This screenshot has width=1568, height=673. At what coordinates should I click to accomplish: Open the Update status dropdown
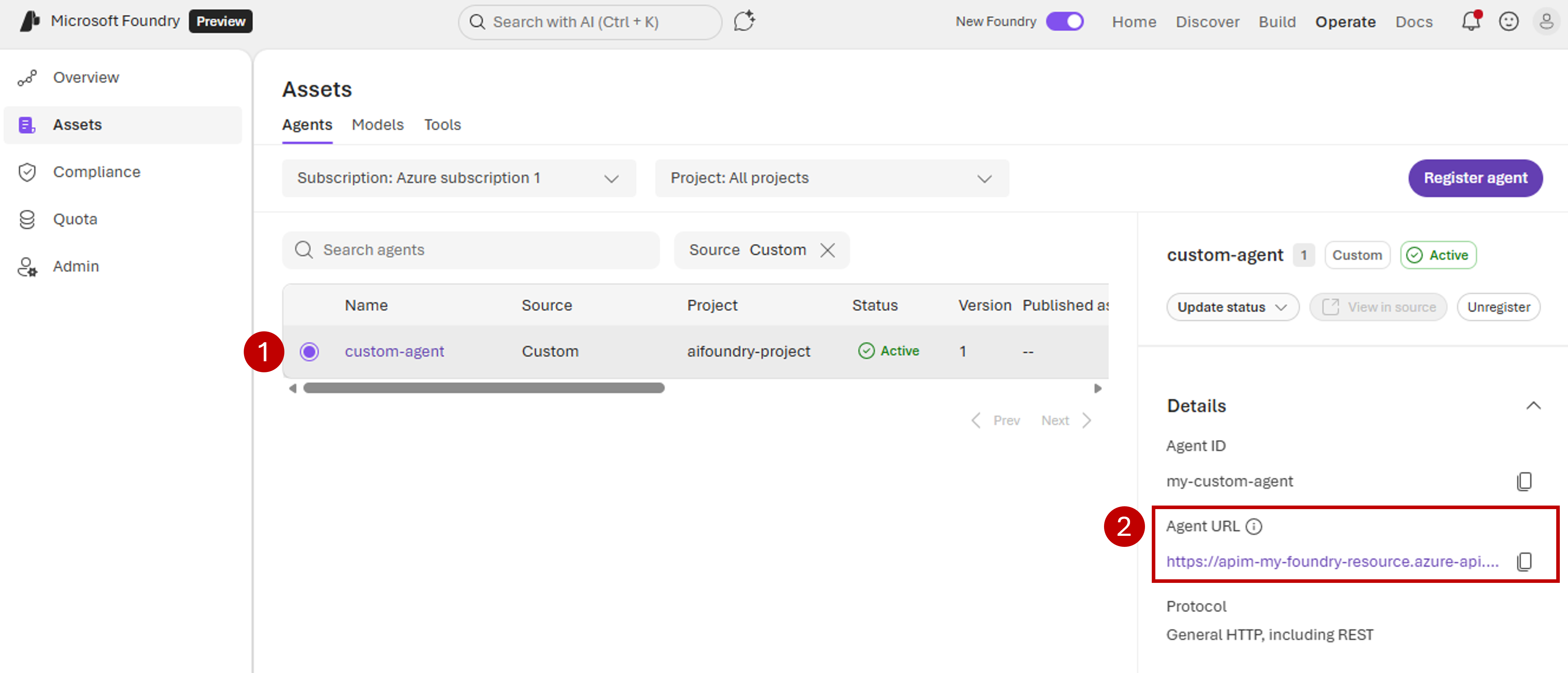[1233, 307]
